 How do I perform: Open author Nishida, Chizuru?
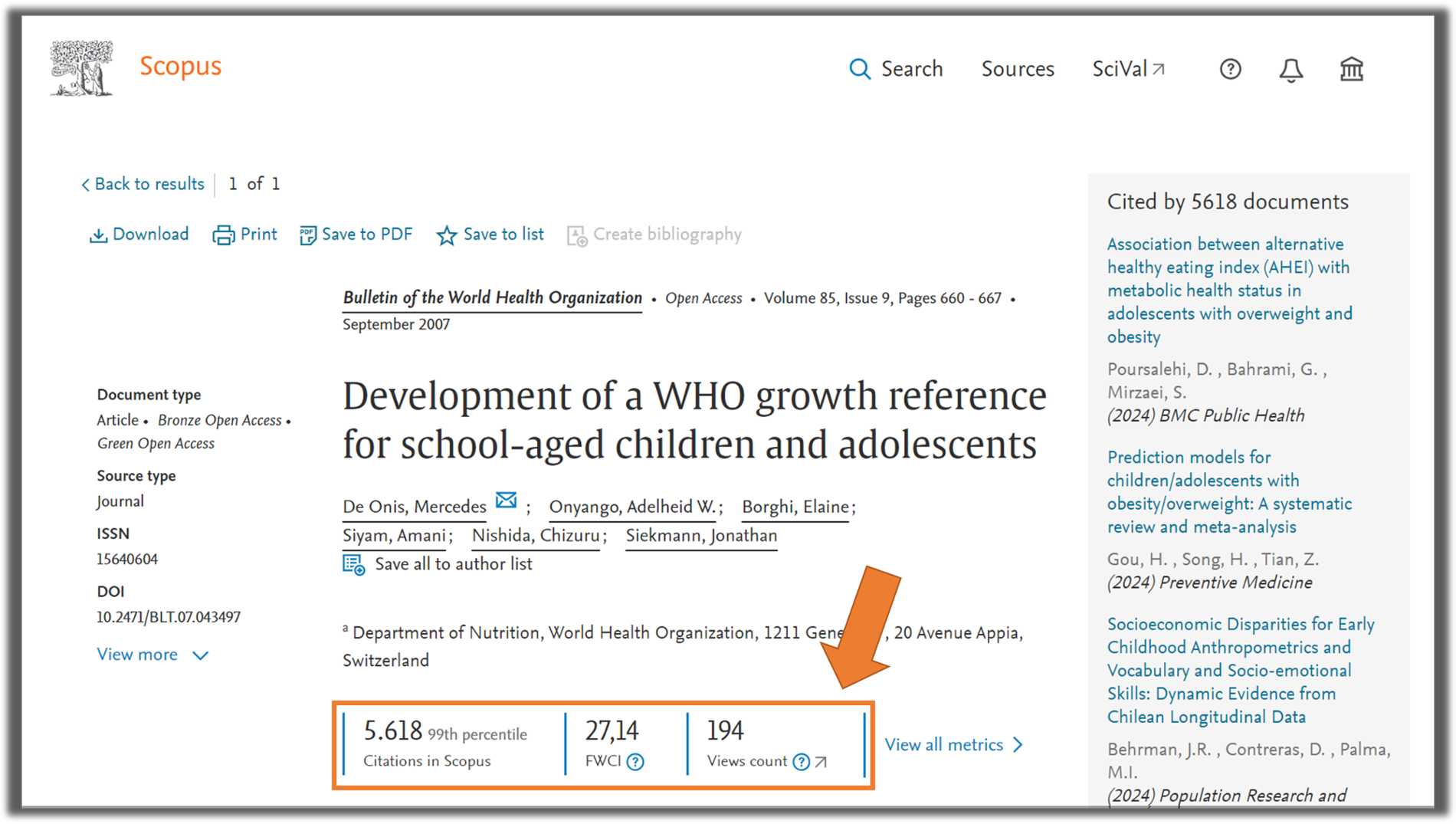[536, 536]
